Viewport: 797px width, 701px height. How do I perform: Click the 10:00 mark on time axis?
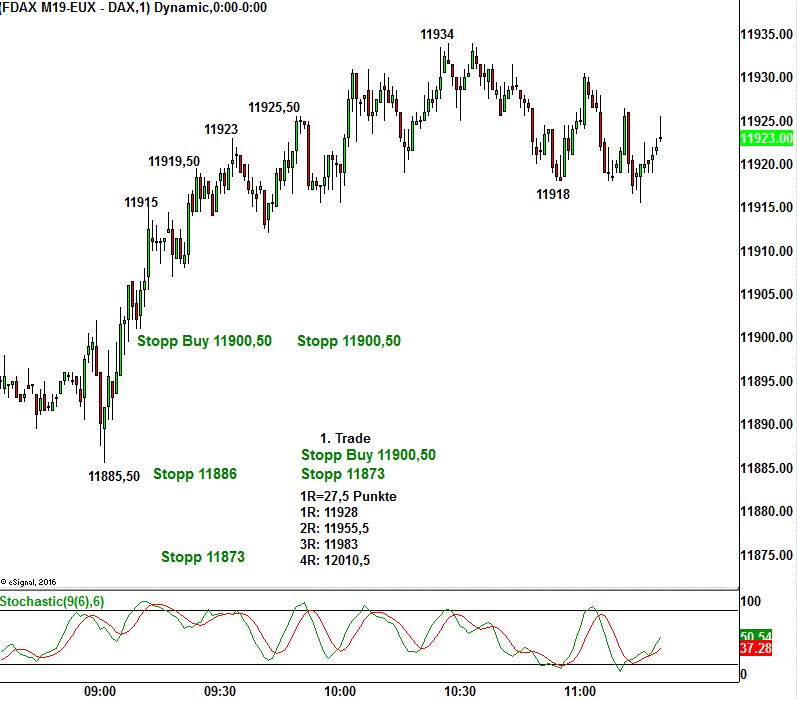pyautogui.click(x=340, y=691)
